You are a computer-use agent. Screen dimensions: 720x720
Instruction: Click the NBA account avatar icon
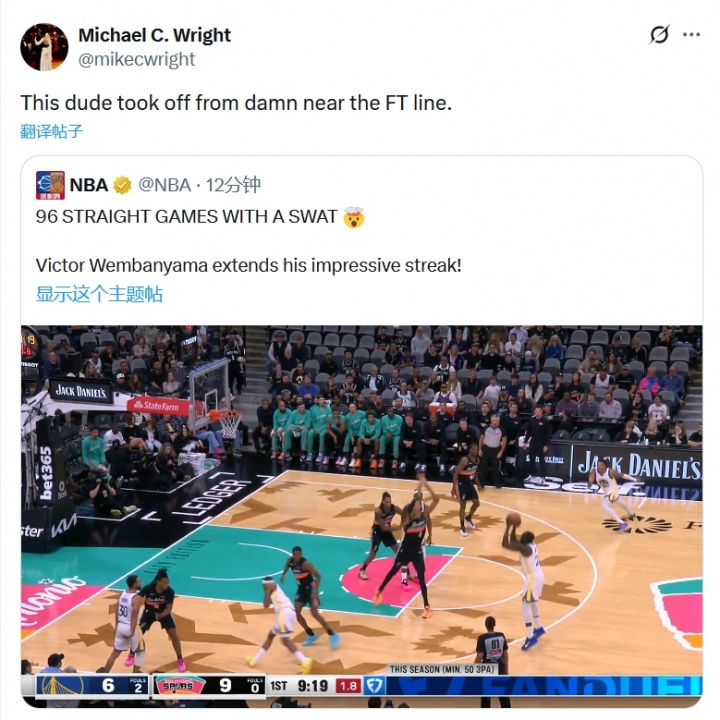(x=50, y=185)
